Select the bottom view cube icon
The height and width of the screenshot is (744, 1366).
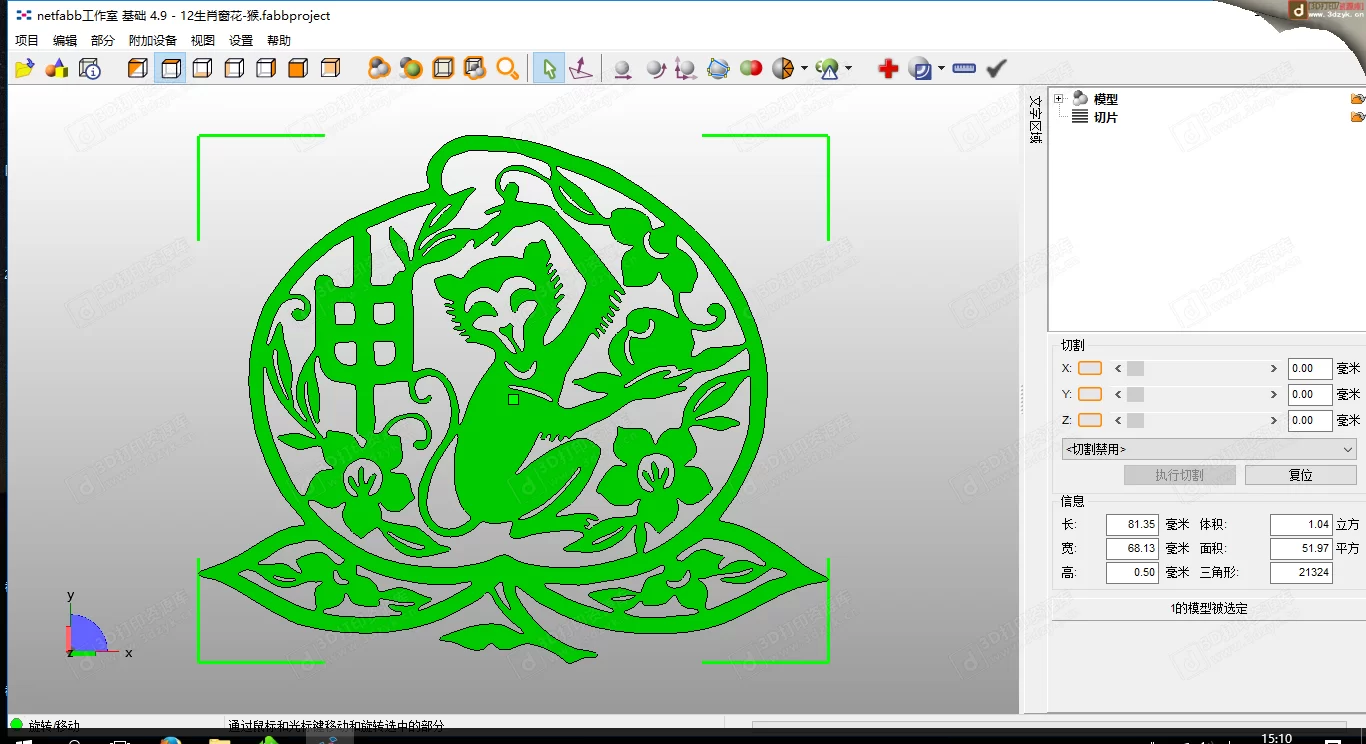pos(202,68)
